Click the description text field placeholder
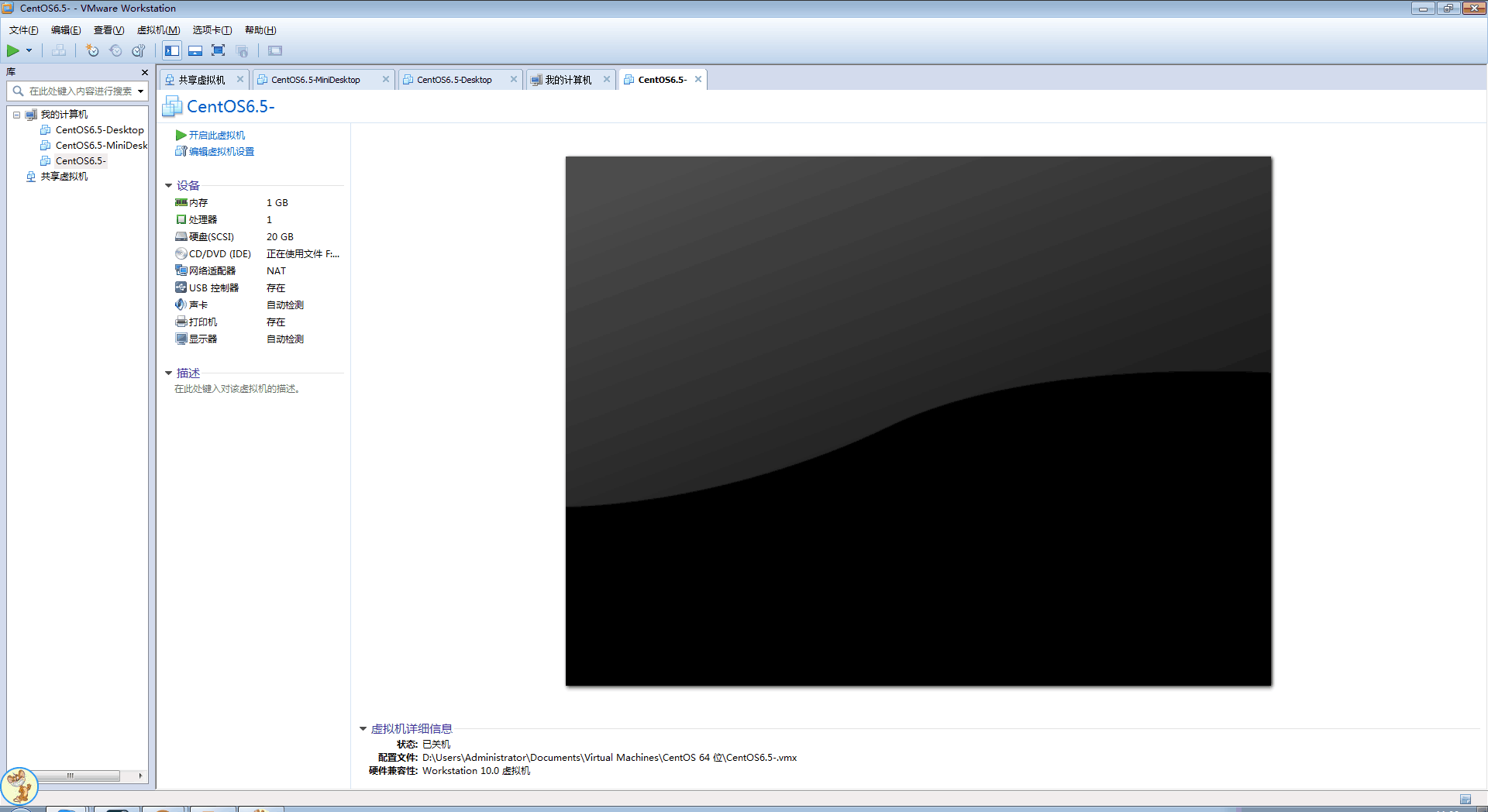This screenshot has width=1488, height=812. (237, 389)
